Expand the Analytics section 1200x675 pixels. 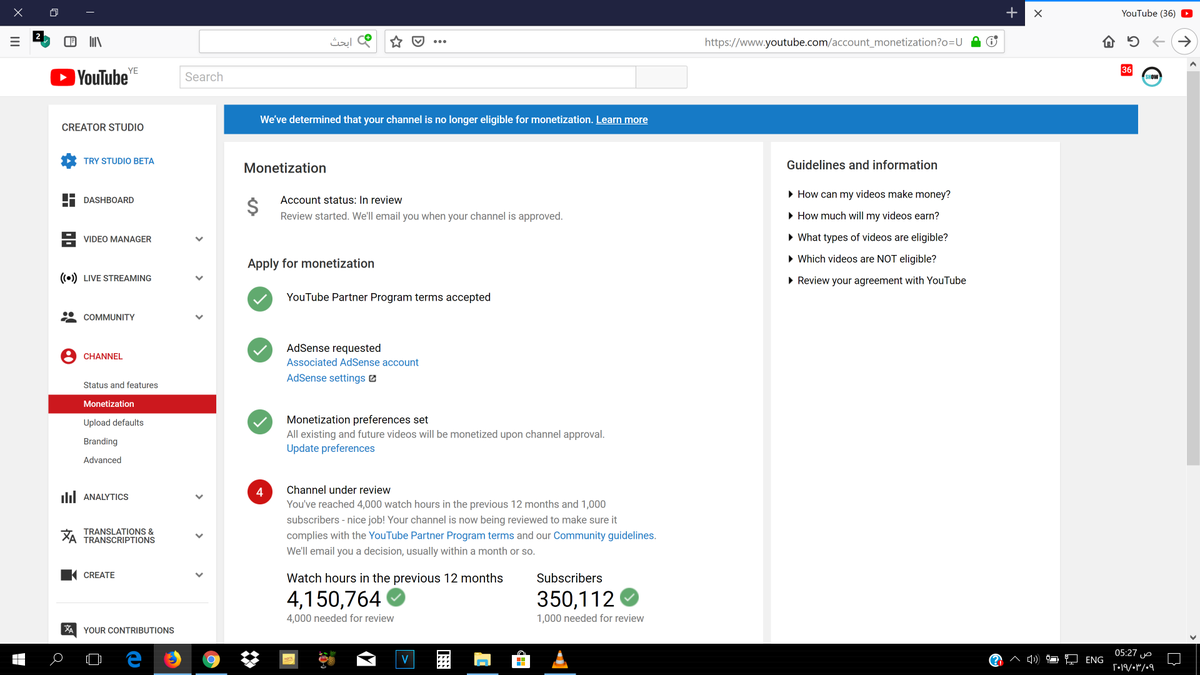click(x=199, y=497)
